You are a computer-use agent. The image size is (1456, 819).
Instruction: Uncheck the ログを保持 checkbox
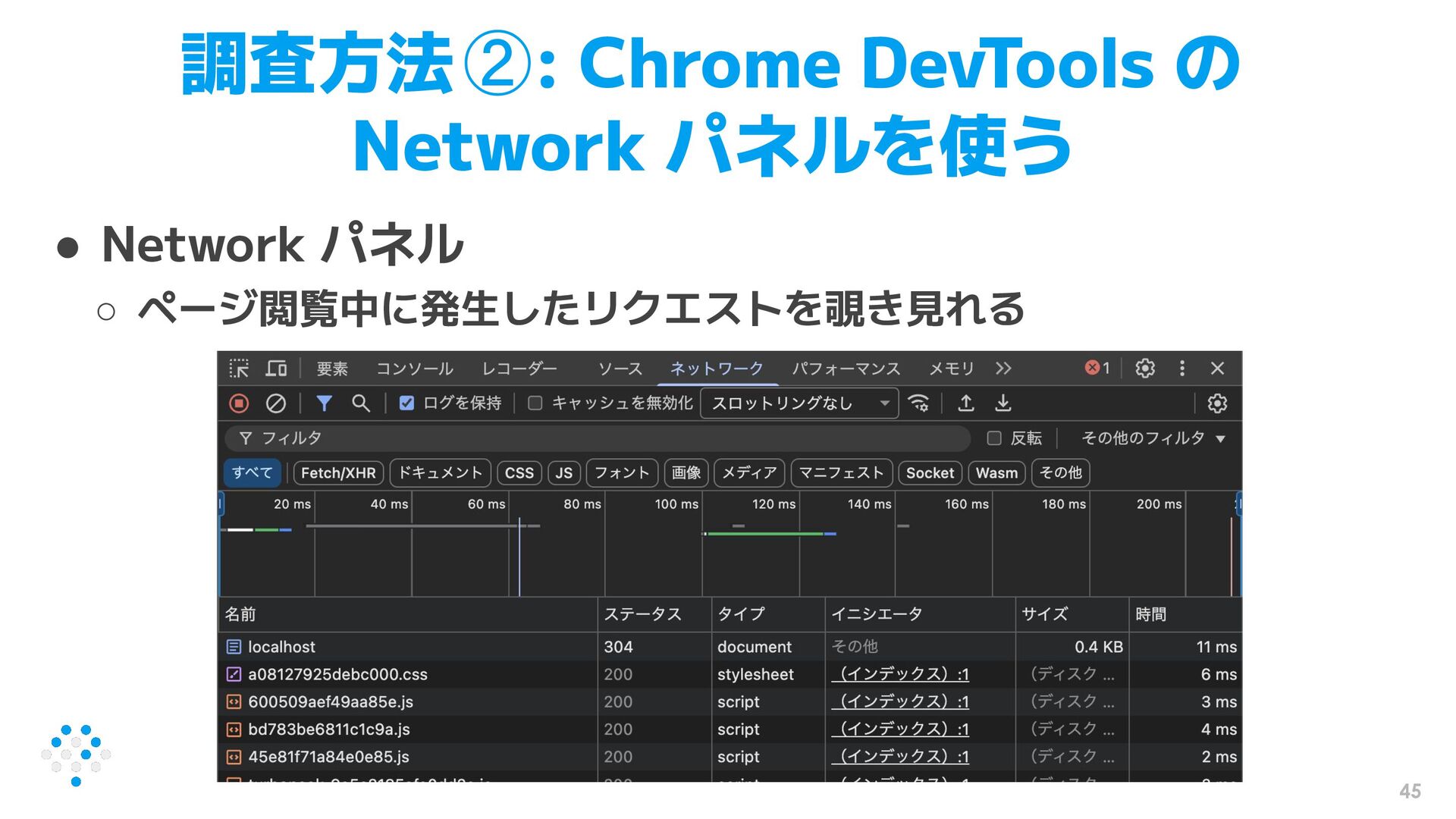pos(407,403)
